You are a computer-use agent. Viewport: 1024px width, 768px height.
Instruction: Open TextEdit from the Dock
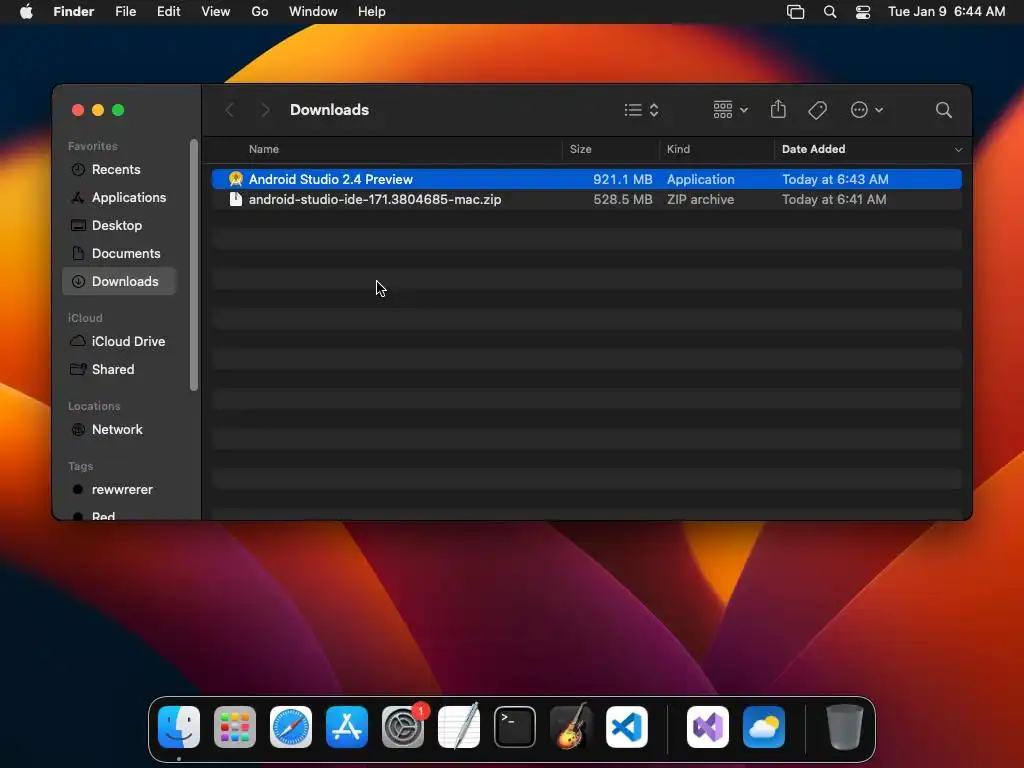point(458,727)
